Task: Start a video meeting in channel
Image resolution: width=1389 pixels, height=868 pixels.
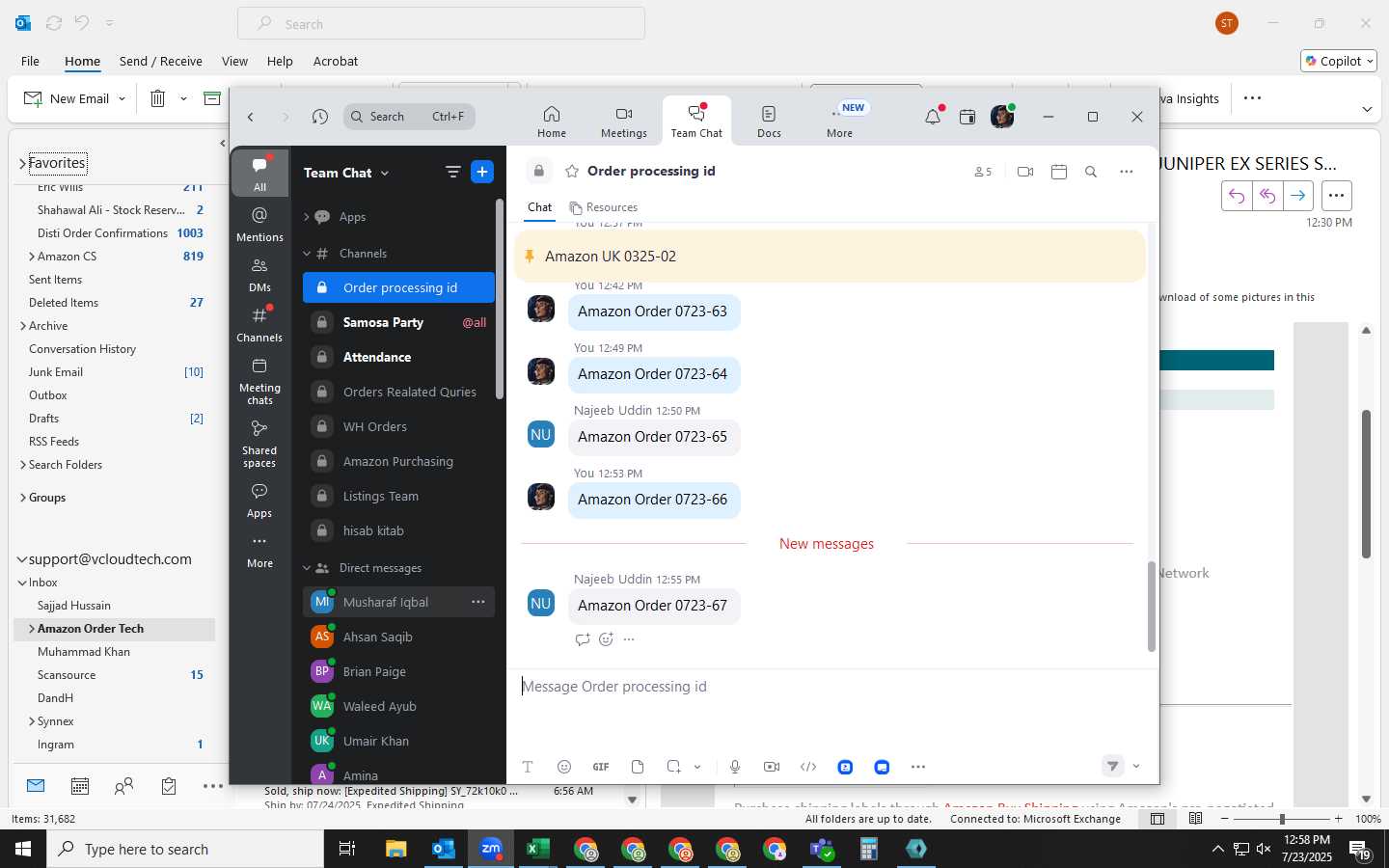Action: [x=1025, y=172]
